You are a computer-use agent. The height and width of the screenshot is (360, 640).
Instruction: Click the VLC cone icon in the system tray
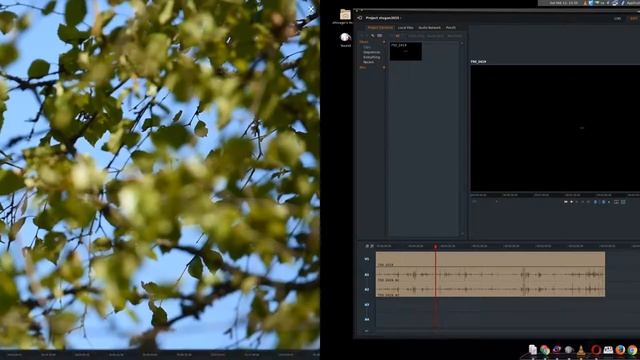(585, 3)
